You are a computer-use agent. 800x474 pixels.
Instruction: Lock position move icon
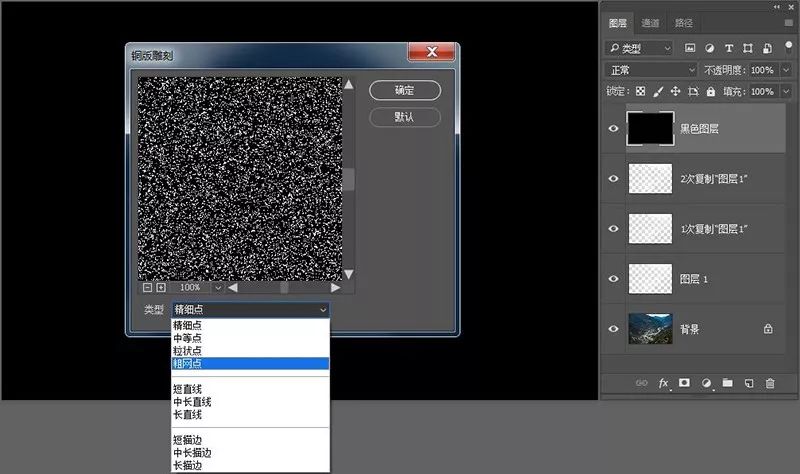click(676, 91)
